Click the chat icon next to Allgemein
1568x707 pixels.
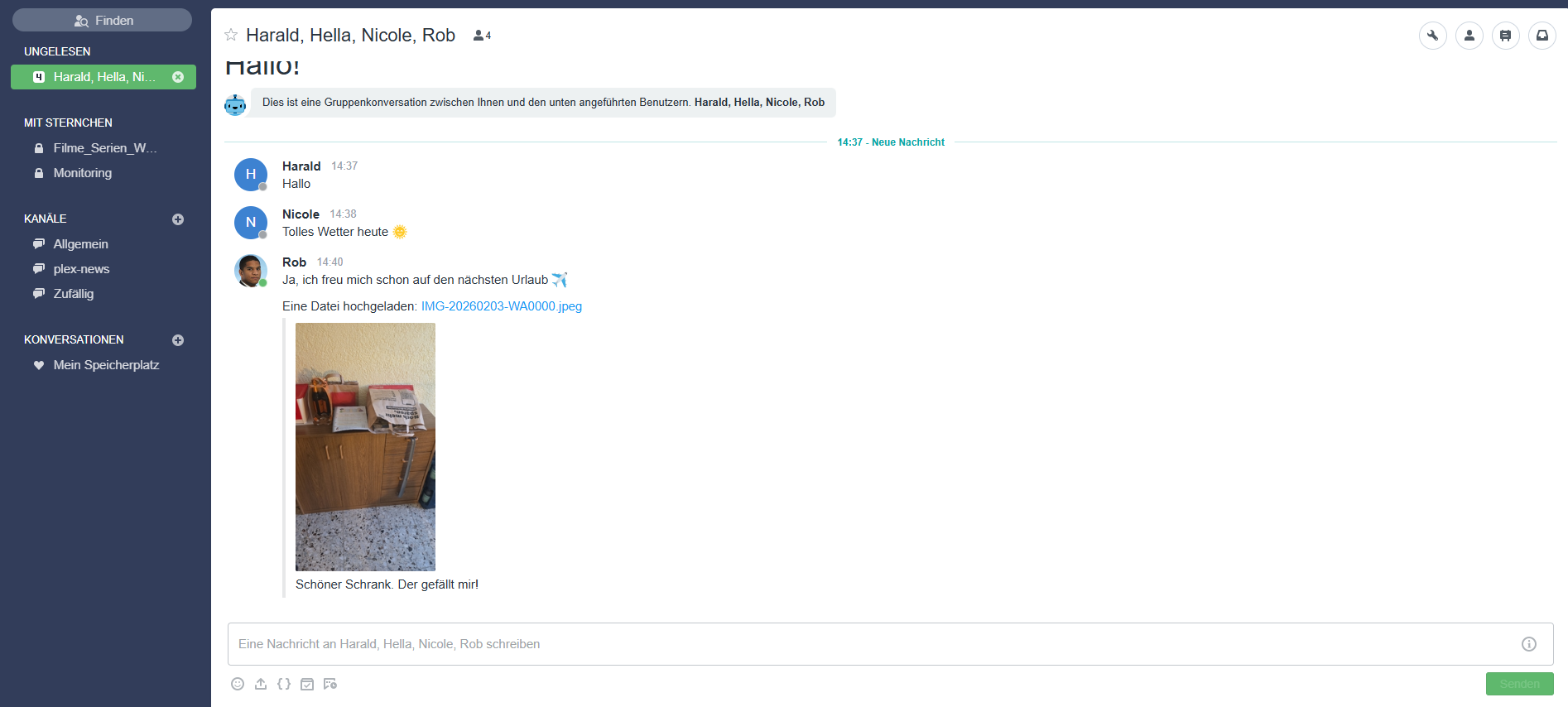[x=39, y=244]
